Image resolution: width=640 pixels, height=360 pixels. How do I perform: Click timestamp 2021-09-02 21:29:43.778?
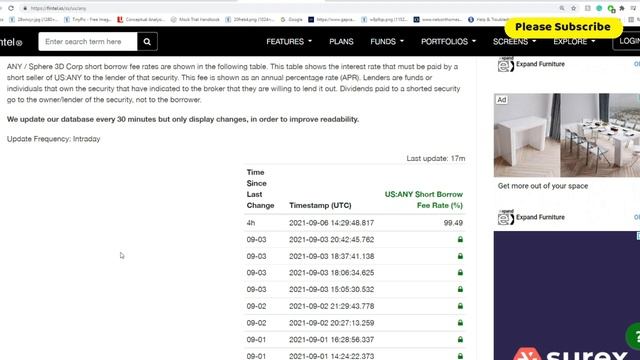pos(331,306)
